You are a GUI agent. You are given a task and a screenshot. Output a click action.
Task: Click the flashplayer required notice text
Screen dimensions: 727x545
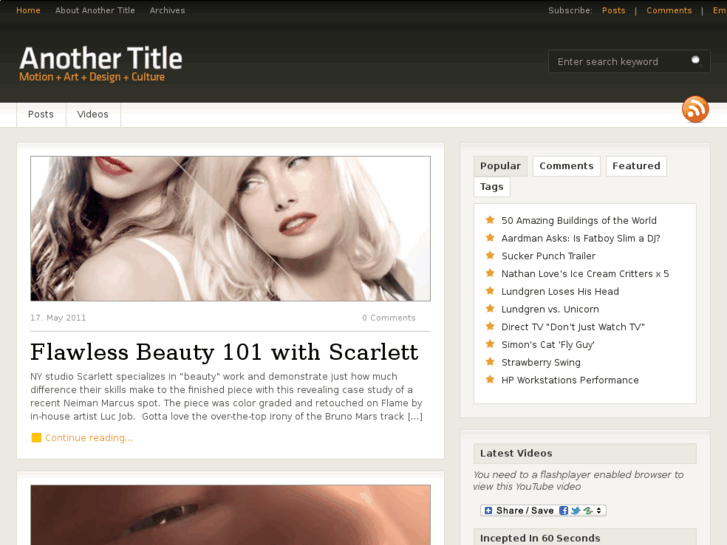click(578, 481)
